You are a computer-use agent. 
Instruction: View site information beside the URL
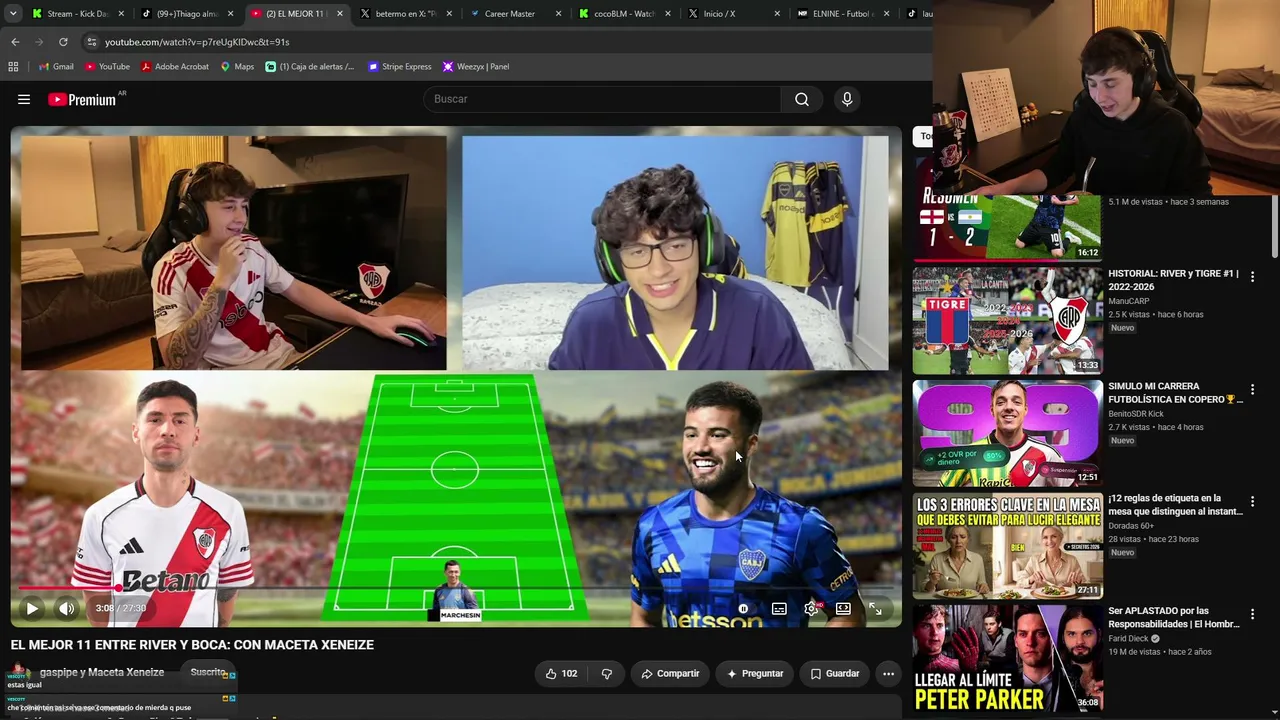click(x=91, y=42)
